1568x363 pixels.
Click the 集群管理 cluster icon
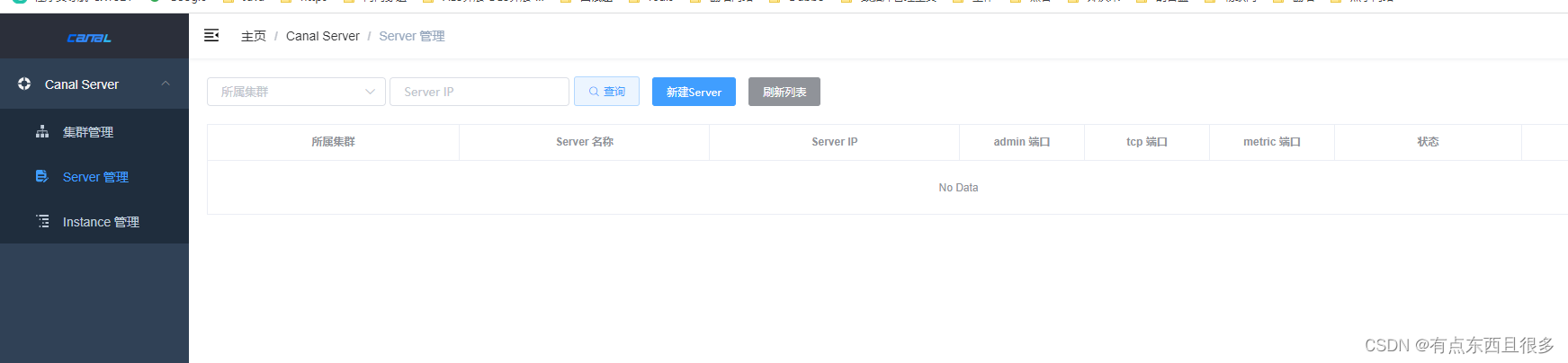(42, 131)
